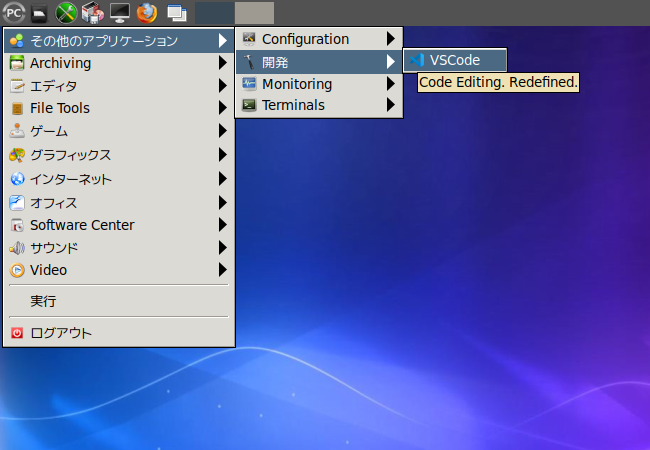This screenshot has height=450, width=650.
Task: Expand arrow next to Video
Action: 223,270
